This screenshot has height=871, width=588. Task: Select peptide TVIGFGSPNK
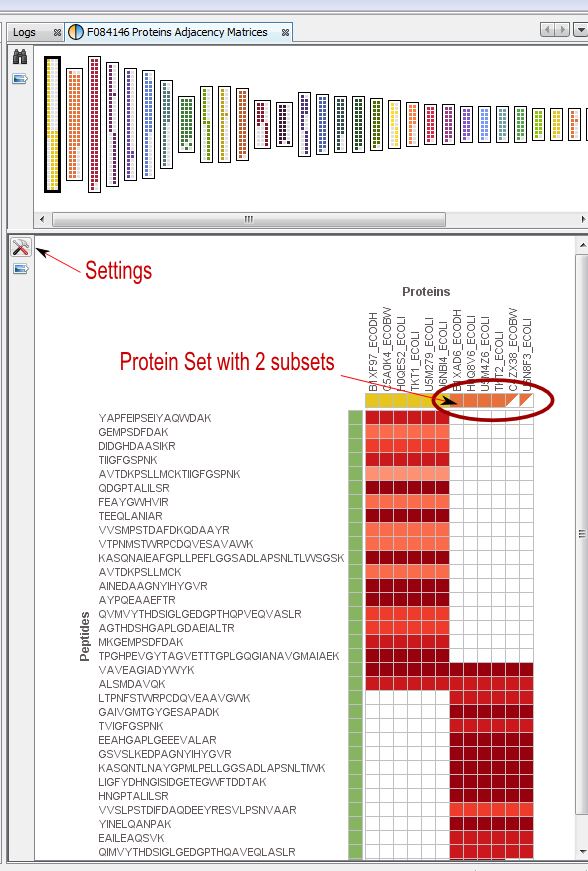pos(131,726)
